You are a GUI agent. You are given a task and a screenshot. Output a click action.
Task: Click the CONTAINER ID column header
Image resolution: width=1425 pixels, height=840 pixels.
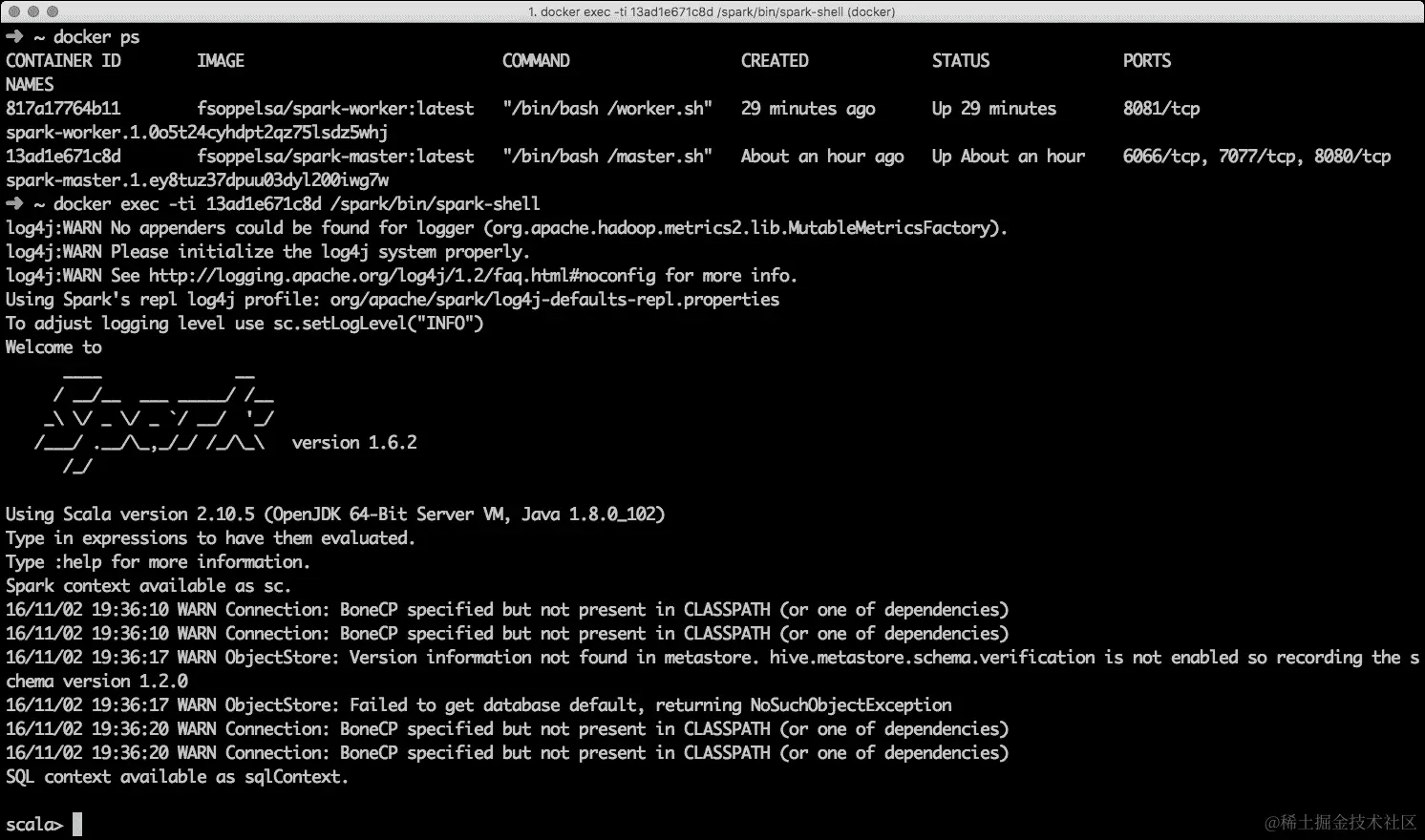[63, 60]
